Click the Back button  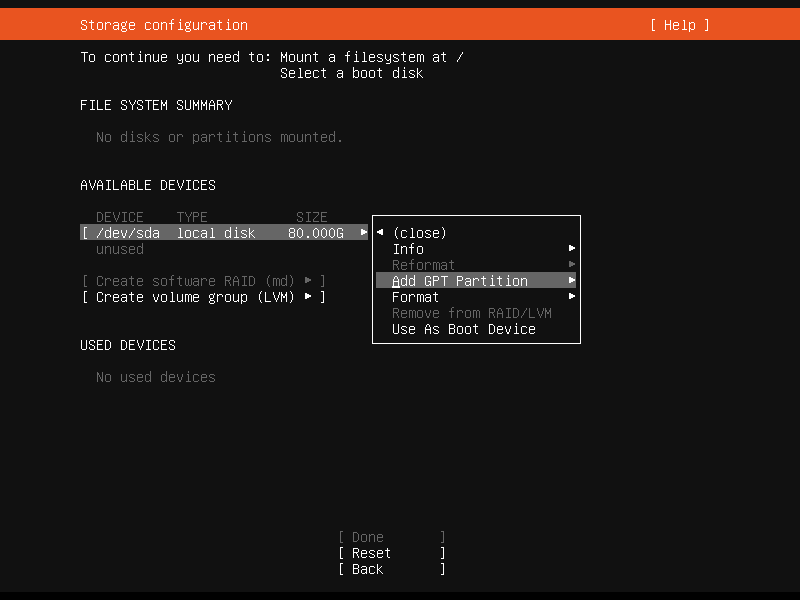tap(392, 569)
